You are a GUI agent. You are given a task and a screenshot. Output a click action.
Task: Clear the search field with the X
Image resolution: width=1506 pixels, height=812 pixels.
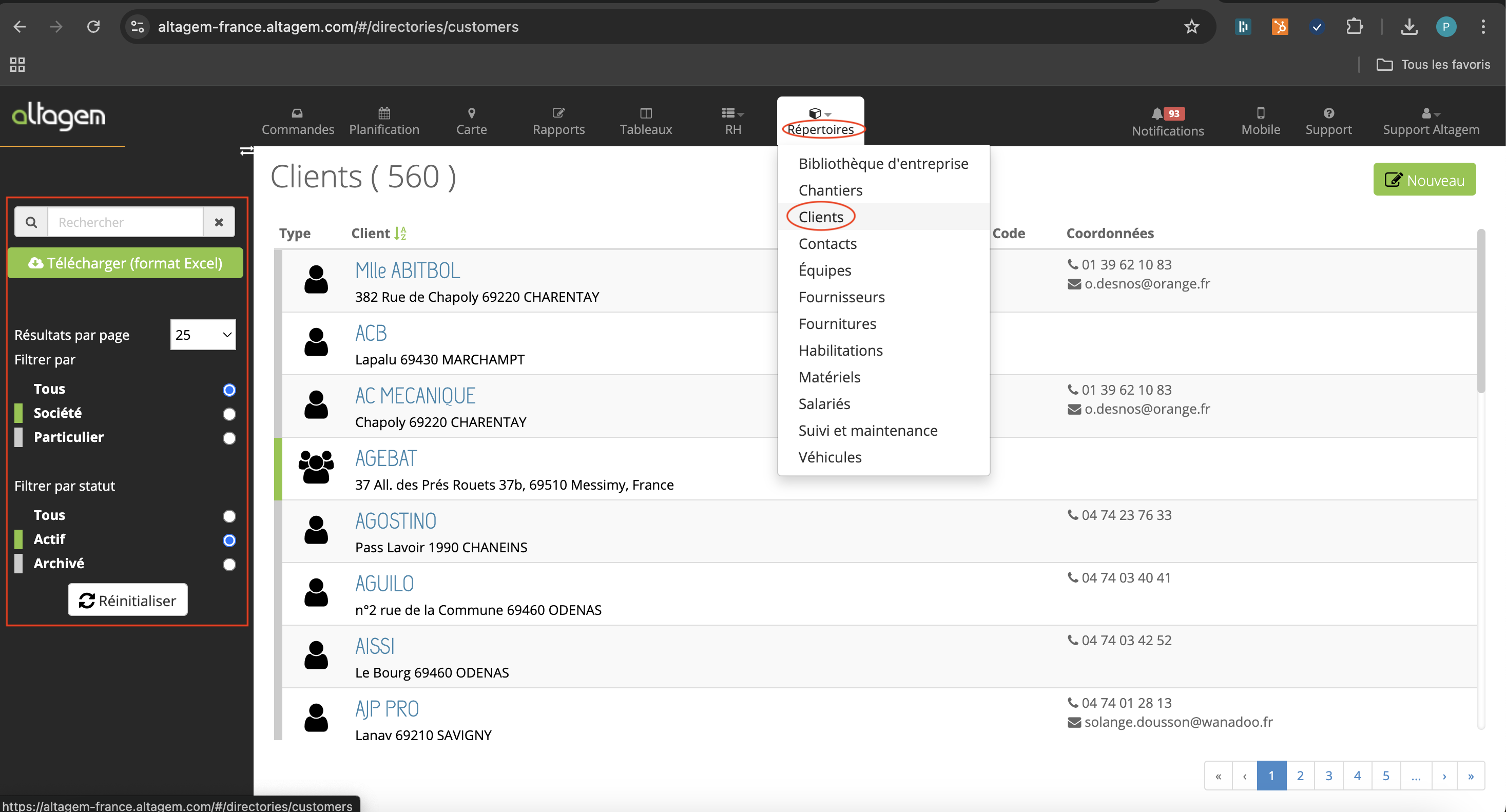point(219,222)
